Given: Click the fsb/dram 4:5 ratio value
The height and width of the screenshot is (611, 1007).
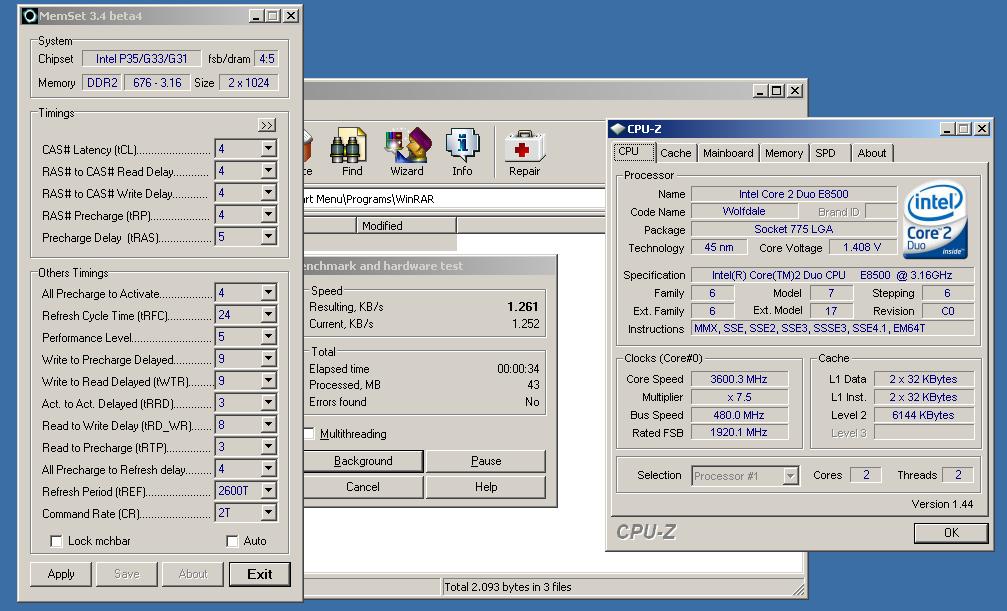Looking at the screenshot, I should [x=267, y=58].
